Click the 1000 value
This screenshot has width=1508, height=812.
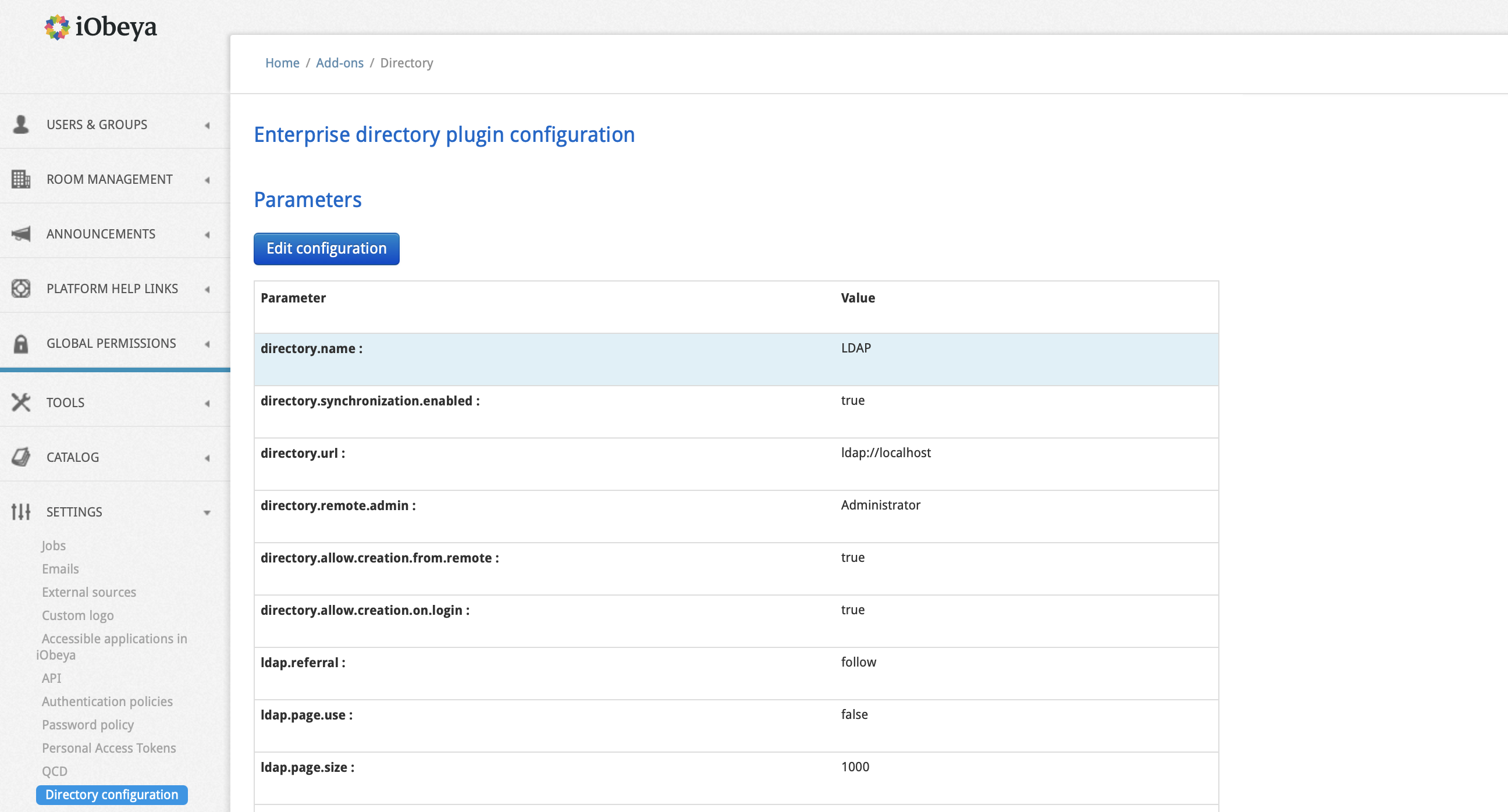(855, 767)
